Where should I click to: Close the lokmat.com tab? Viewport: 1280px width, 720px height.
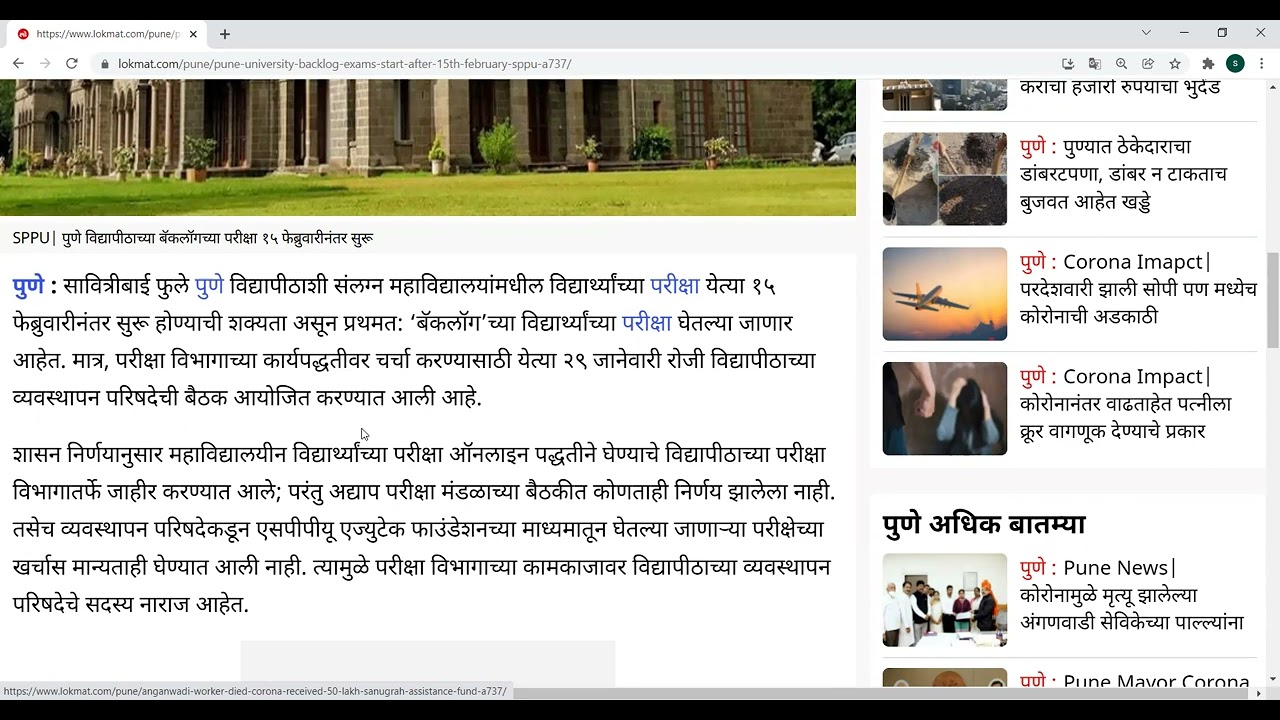point(193,34)
